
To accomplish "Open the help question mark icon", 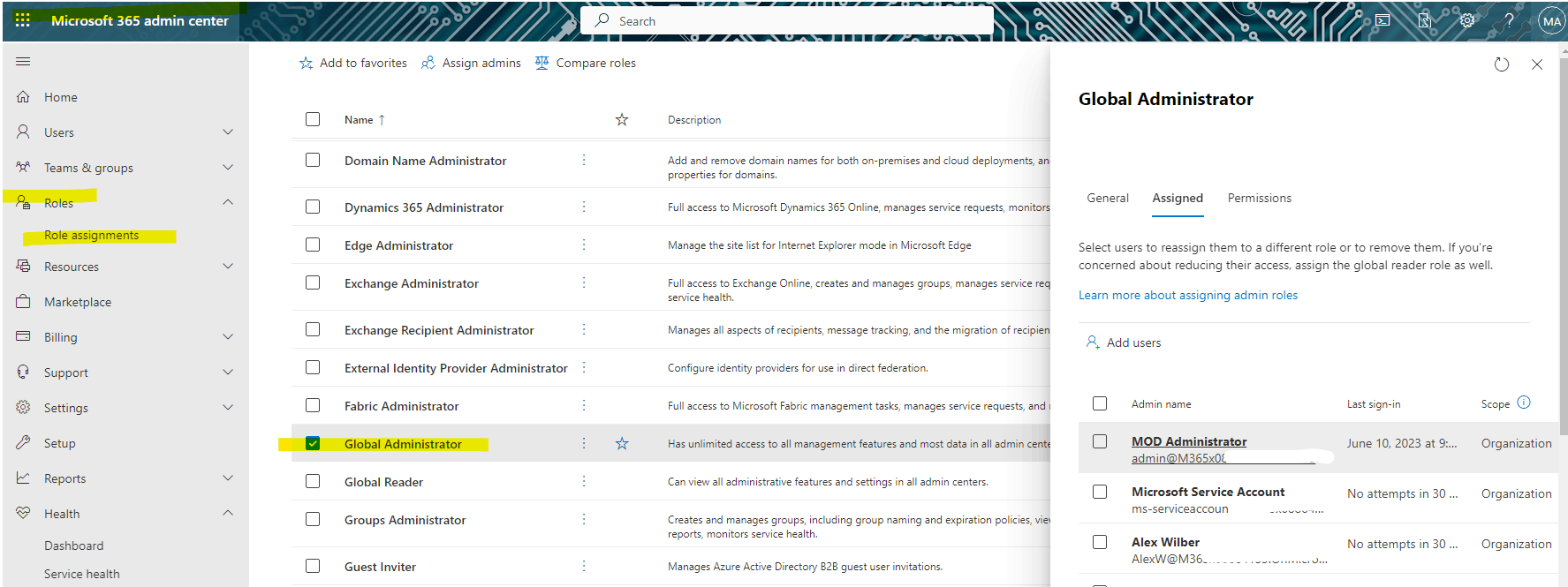I will (x=1510, y=20).
